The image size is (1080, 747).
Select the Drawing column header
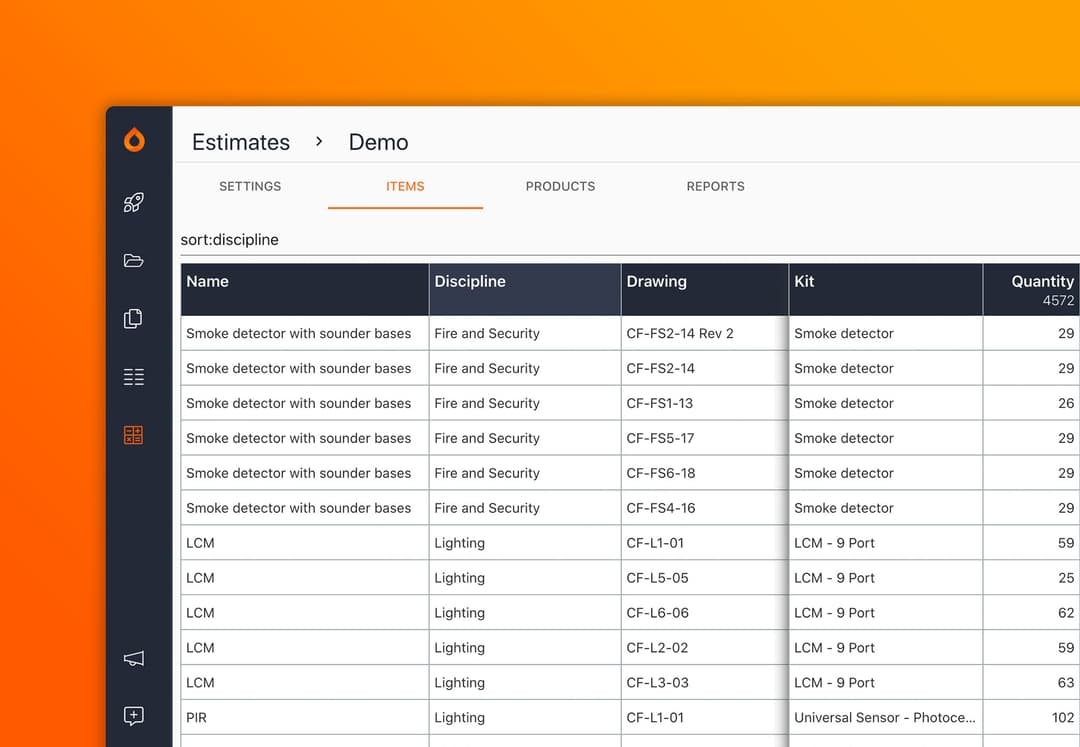coord(657,281)
